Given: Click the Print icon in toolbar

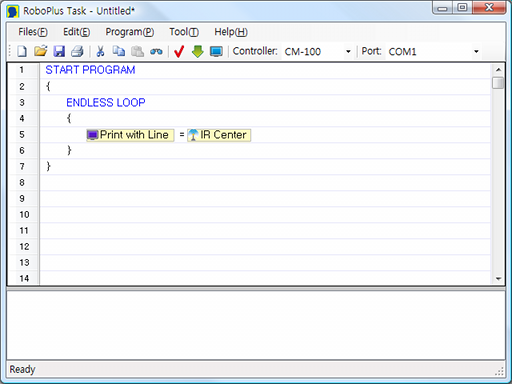Looking at the screenshot, I should pyautogui.click(x=77, y=51).
